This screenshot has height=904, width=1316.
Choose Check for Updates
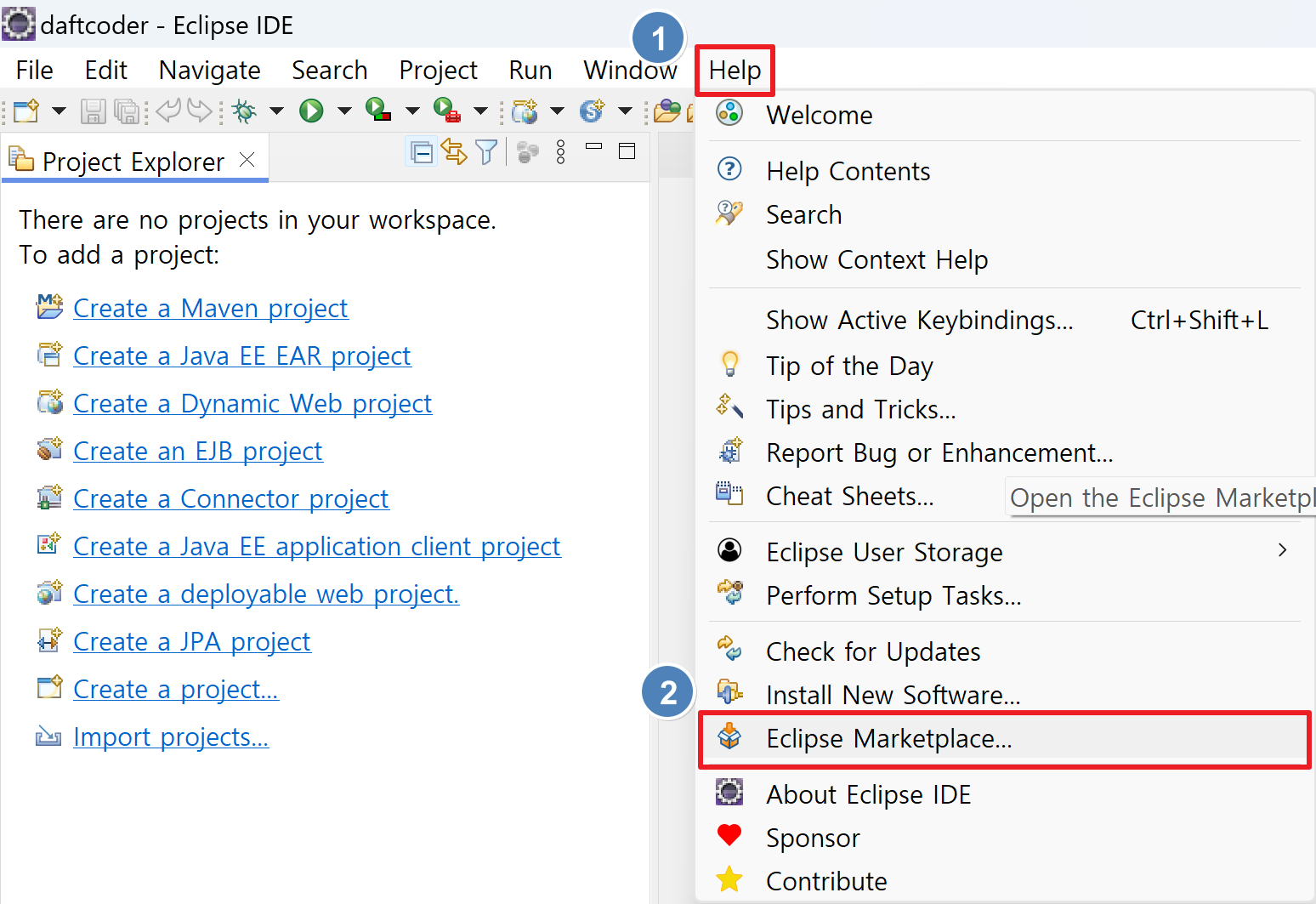[1005, 651]
